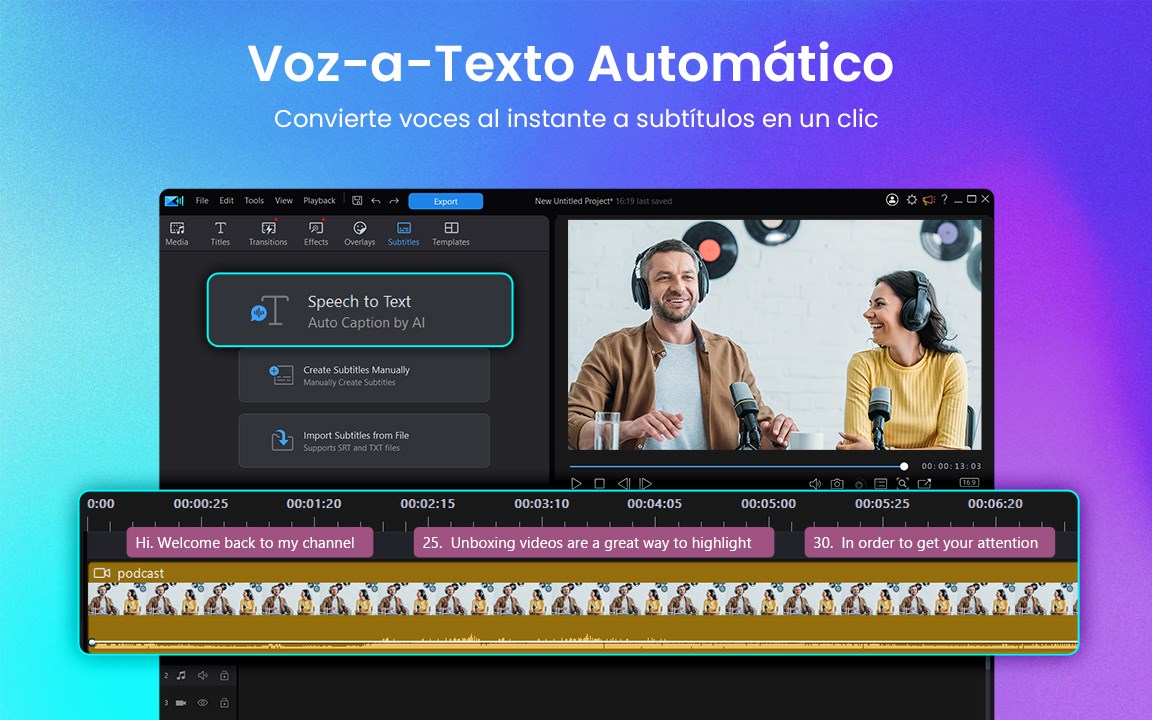Open the Effects room

(x=316, y=234)
